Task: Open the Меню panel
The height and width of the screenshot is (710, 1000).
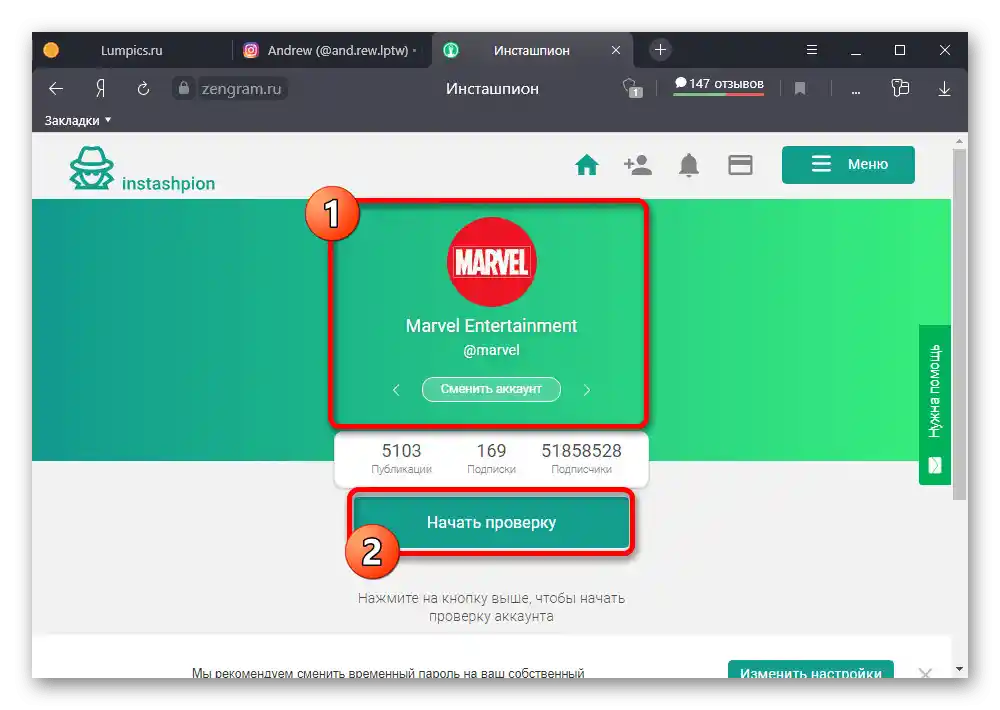Action: pos(848,164)
